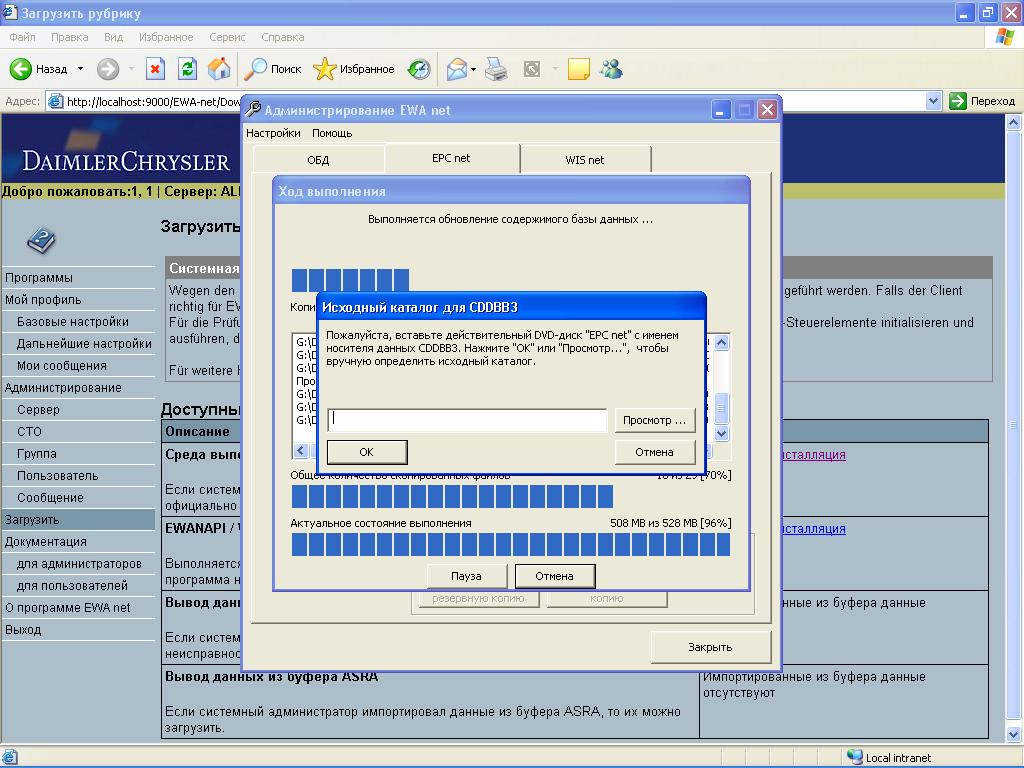The height and width of the screenshot is (768, 1024).
Task: Click the Forward arrow icon in the browser toolbar
Action: click(108, 69)
